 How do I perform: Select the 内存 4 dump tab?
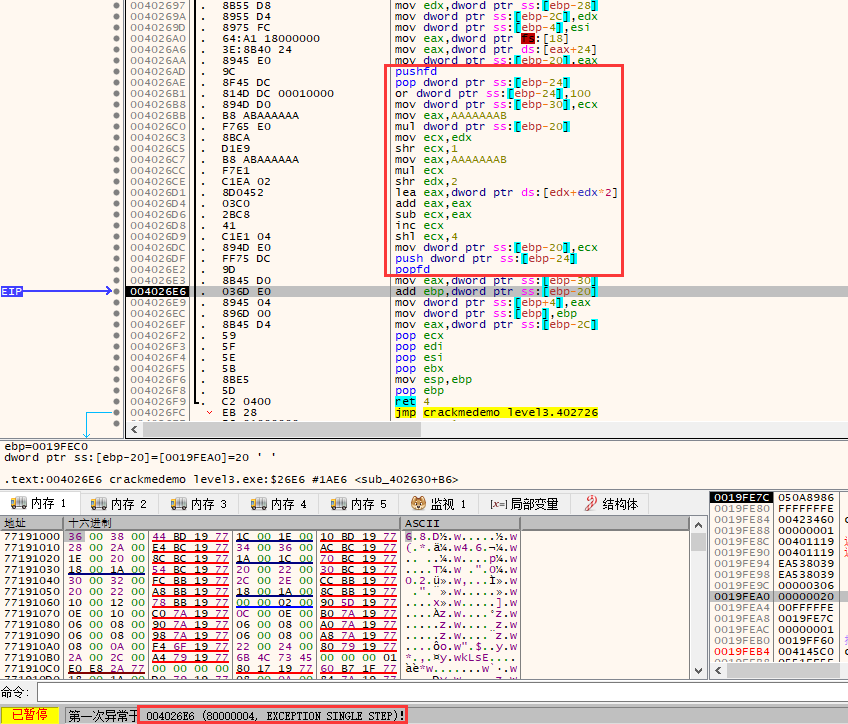[280, 504]
